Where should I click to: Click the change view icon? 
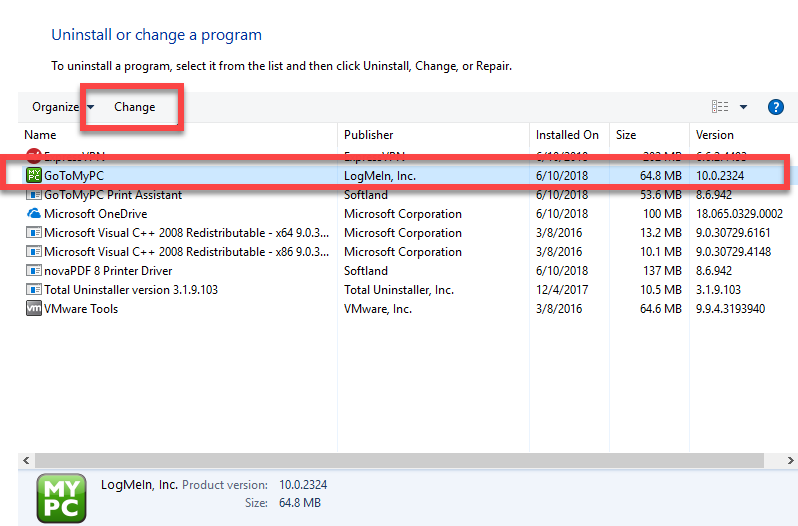tap(720, 107)
